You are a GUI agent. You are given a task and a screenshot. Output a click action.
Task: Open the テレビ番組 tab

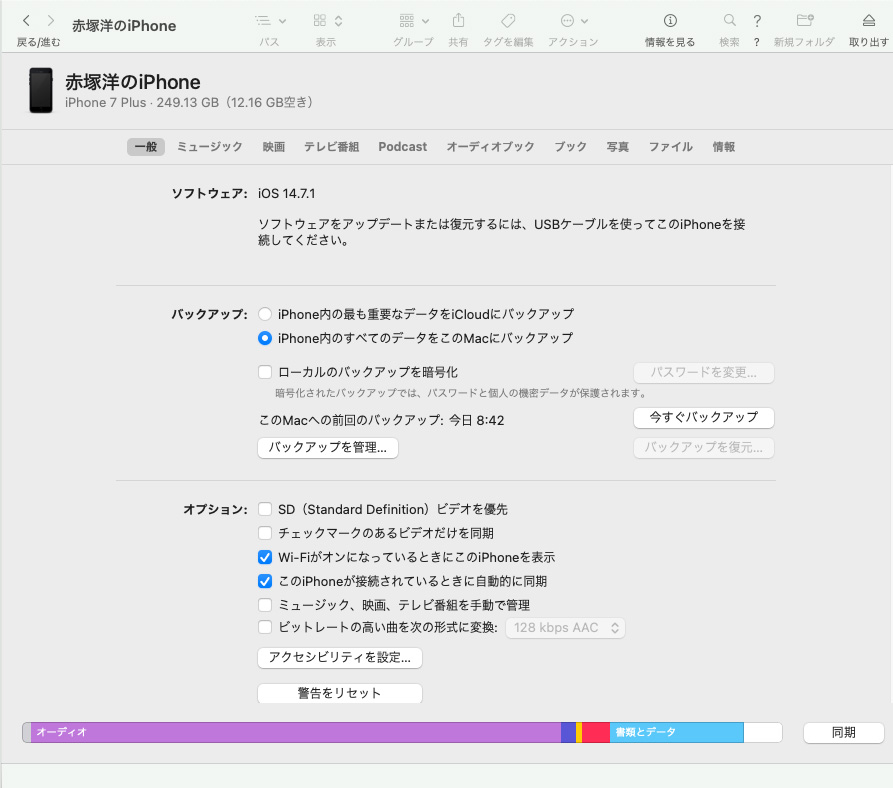pyautogui.click(x=331, y=147)
